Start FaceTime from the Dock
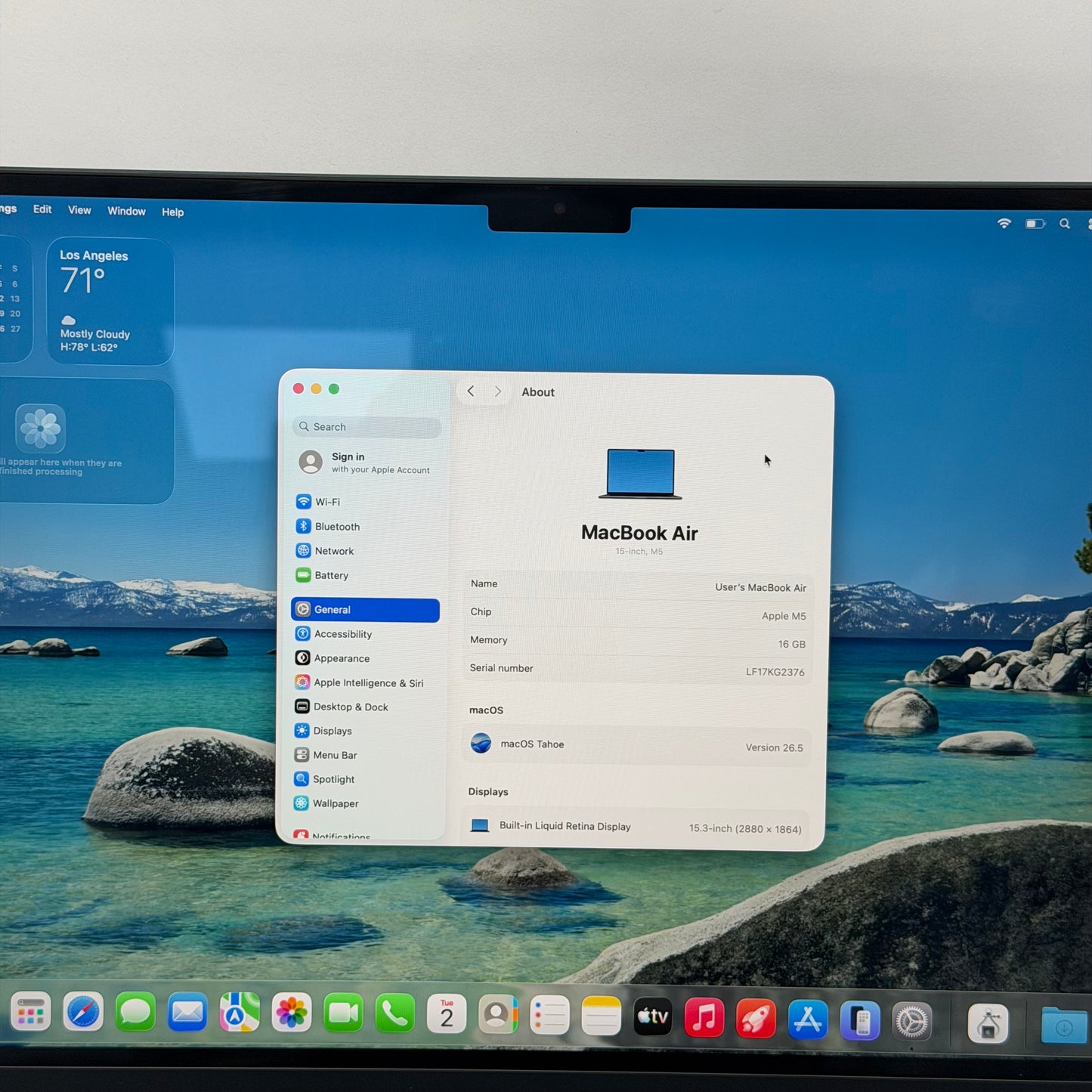This screenshot has height=1092, width=1092. [x=343, y=1013]
